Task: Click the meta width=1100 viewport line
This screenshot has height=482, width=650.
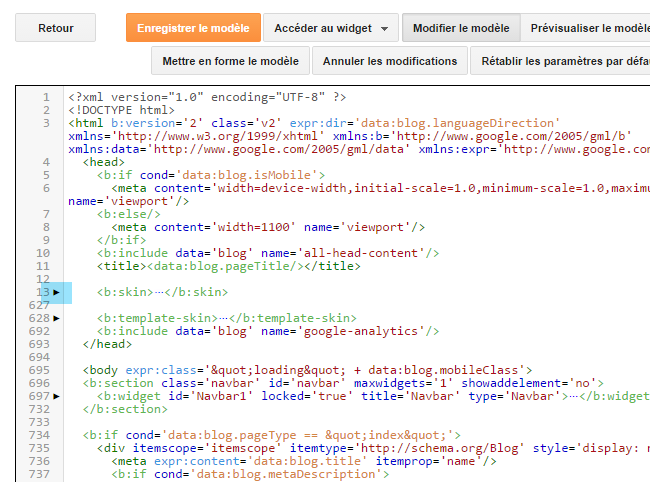Action: [268, 228]
